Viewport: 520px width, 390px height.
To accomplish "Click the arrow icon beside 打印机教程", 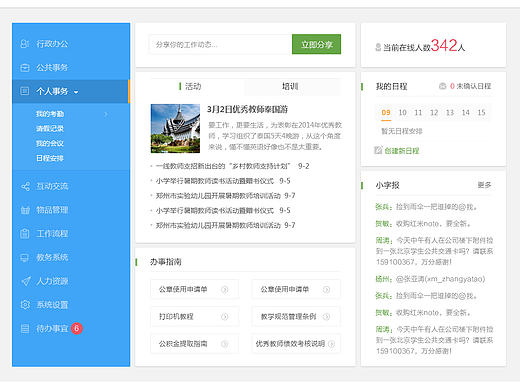I will [225, 317].
